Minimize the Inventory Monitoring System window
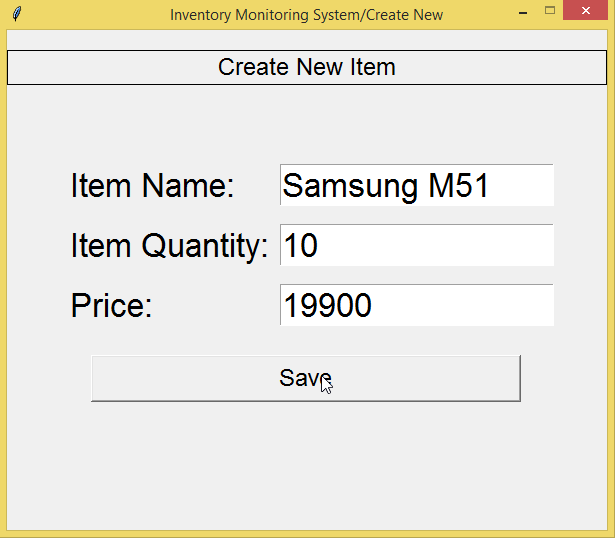This screenshot has width=615, height=538. (523, 13)
